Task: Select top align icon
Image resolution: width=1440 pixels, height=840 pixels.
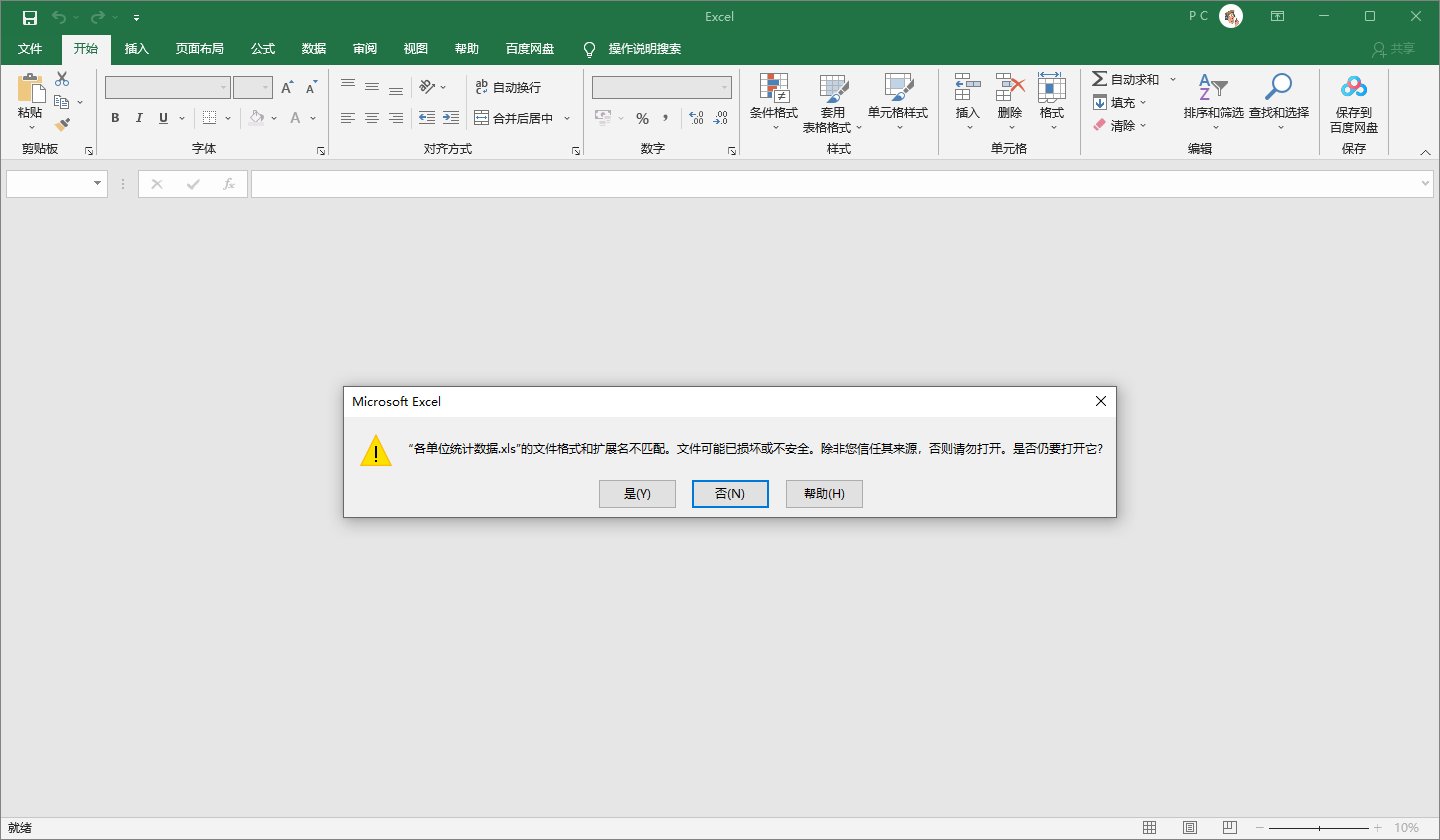Action: 348,87
